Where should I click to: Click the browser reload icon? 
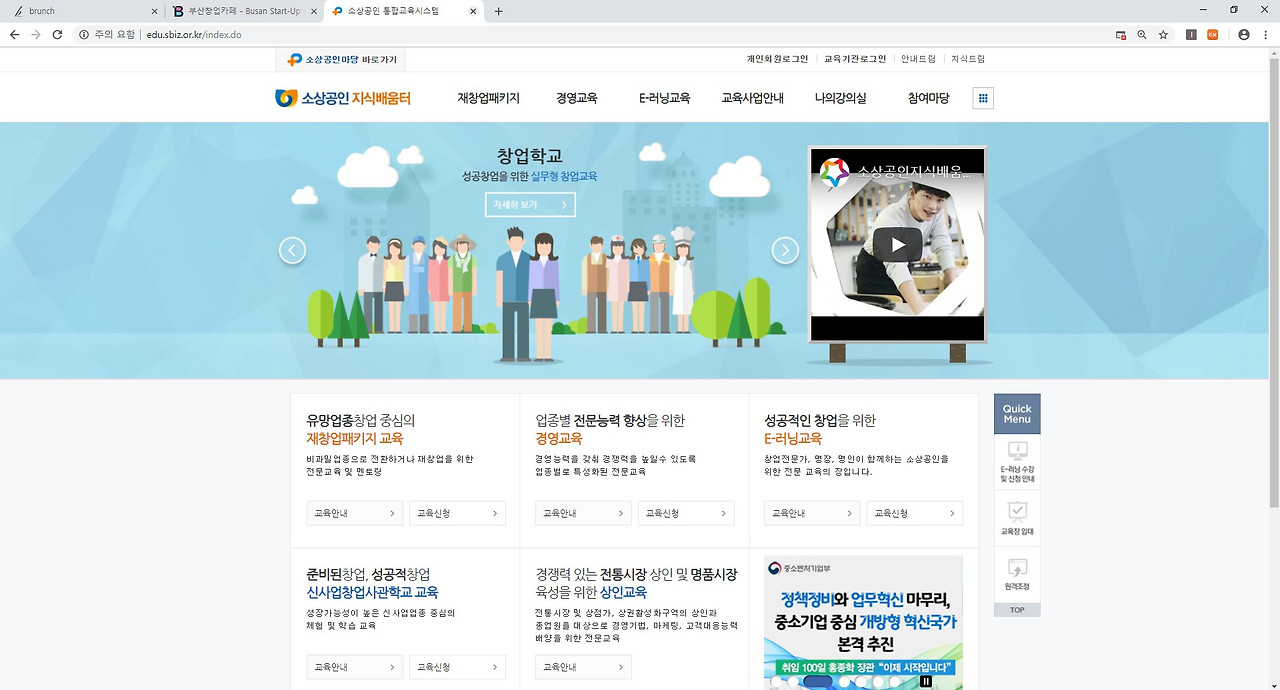(58, 33)
